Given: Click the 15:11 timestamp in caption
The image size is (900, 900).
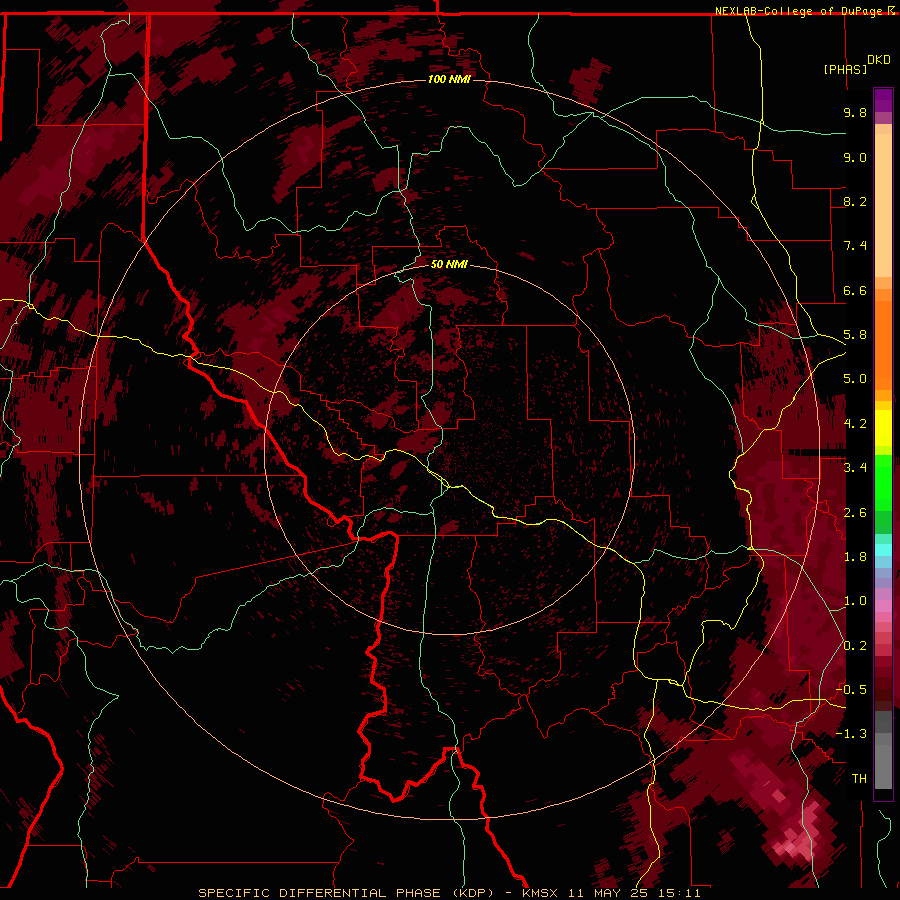Looking at the screenshot, I should pyautogui.click(x=679, y=893).
